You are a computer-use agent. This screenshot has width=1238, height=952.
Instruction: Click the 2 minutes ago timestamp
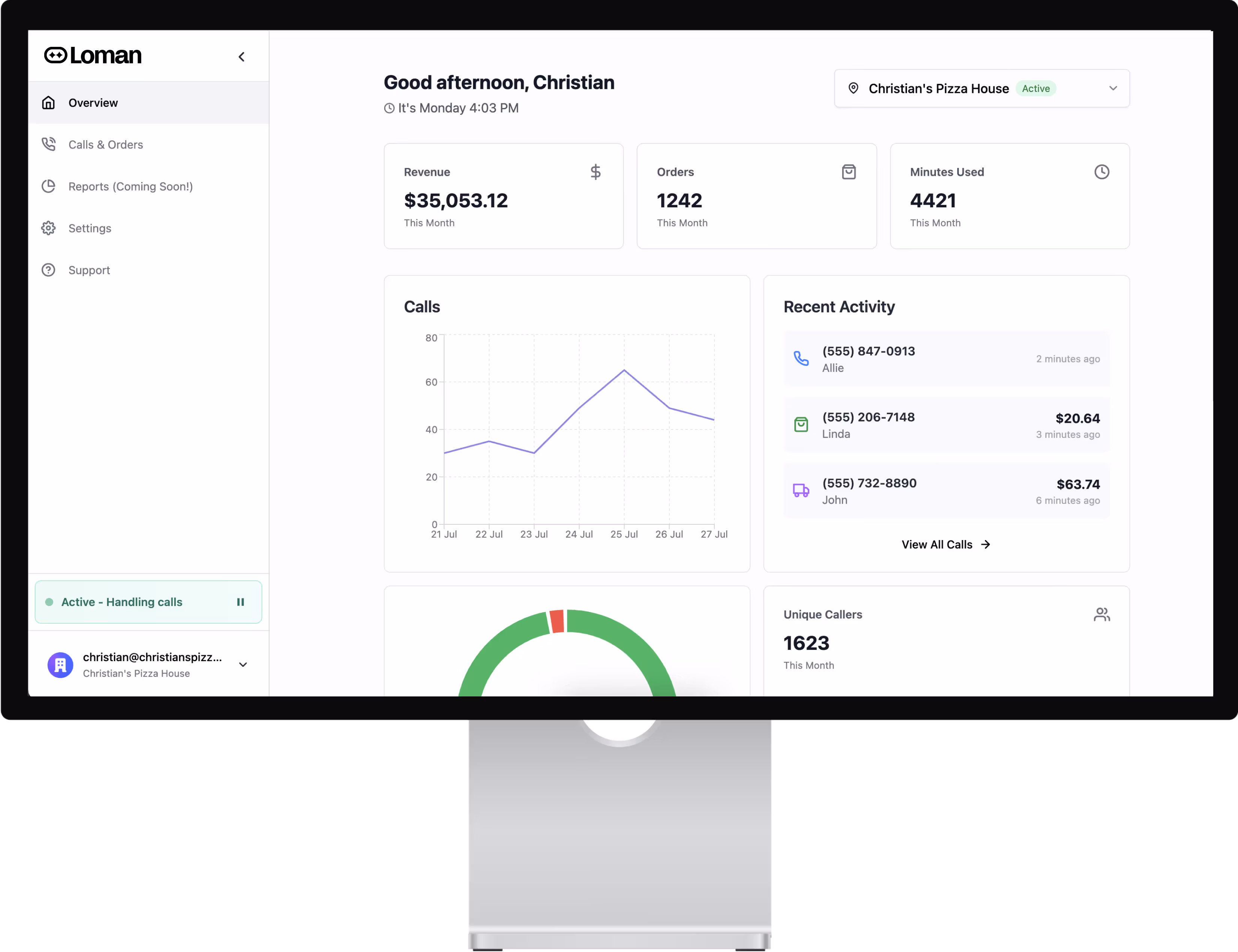click(x=1068, y=359)
